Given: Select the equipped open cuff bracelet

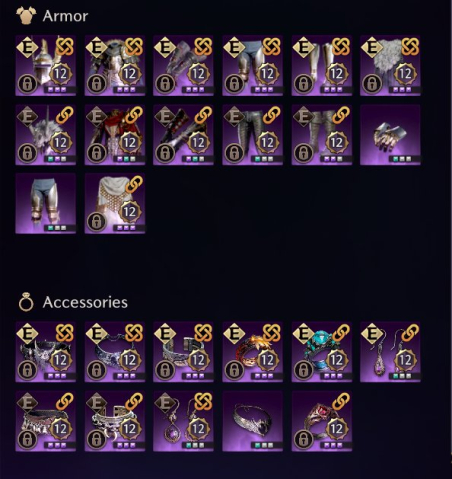Looking at the screenshot, I should (183, 352).
